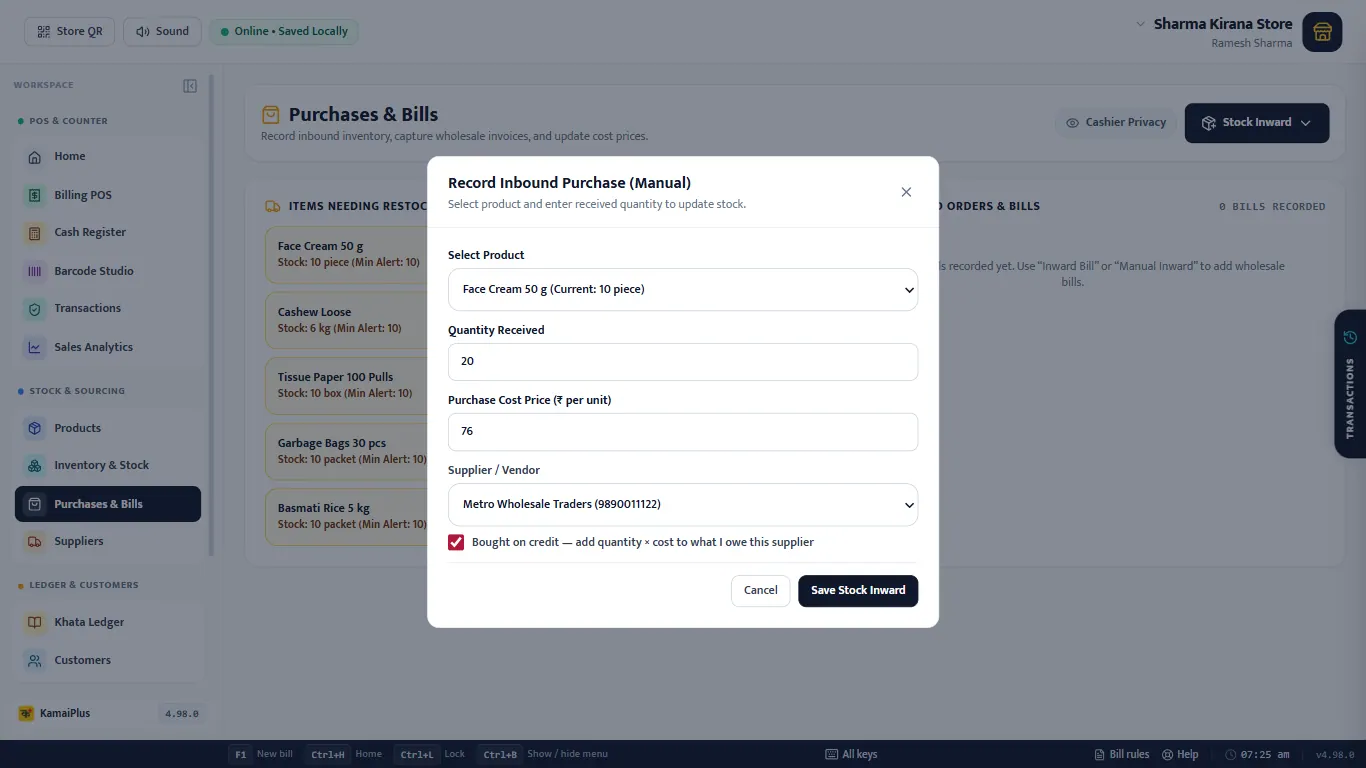Open the Store QR button
Viewport: 1366px width, 768px height.
[70, 31]
